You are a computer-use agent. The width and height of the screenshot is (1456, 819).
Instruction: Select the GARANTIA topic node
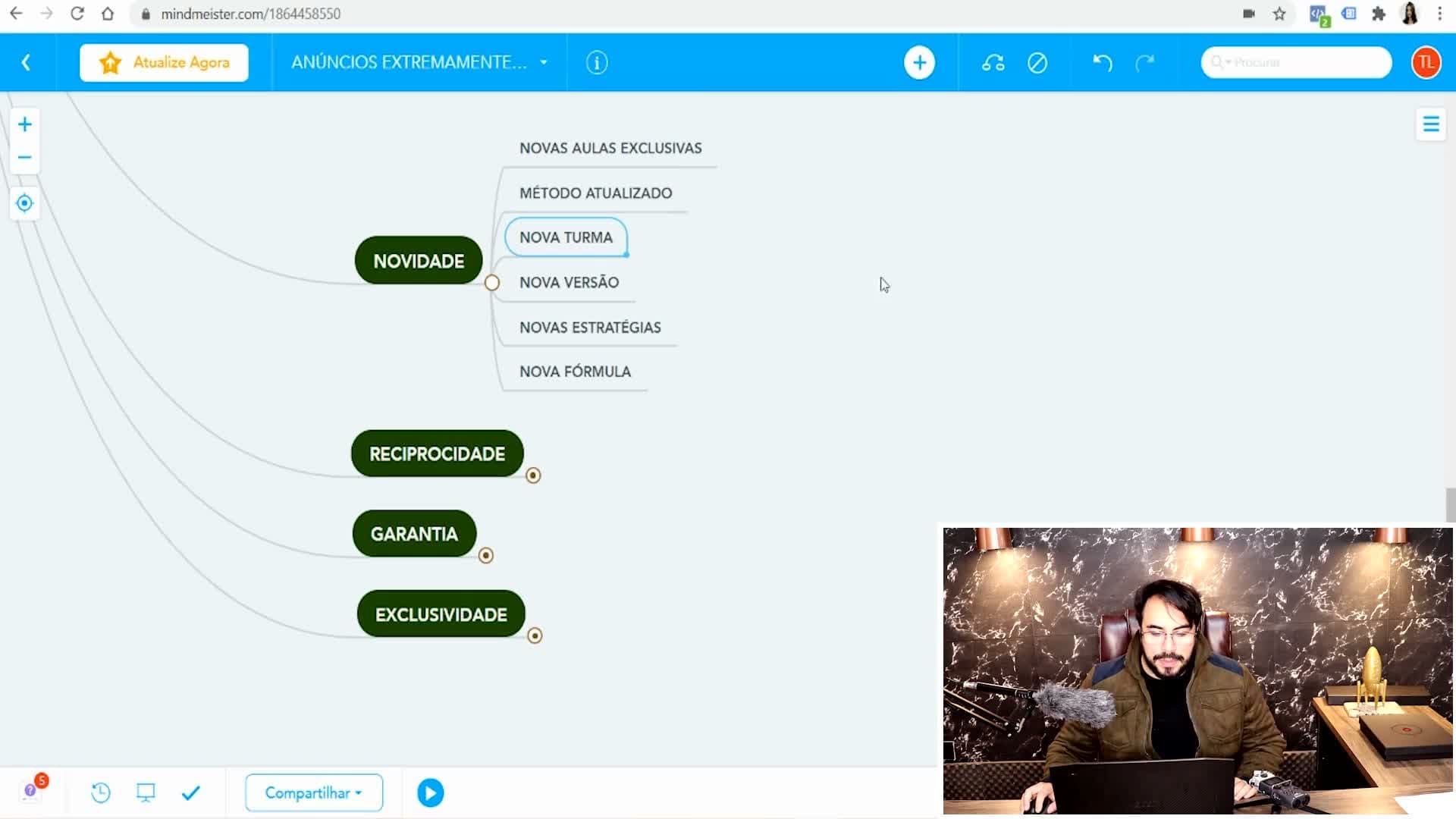414,534
